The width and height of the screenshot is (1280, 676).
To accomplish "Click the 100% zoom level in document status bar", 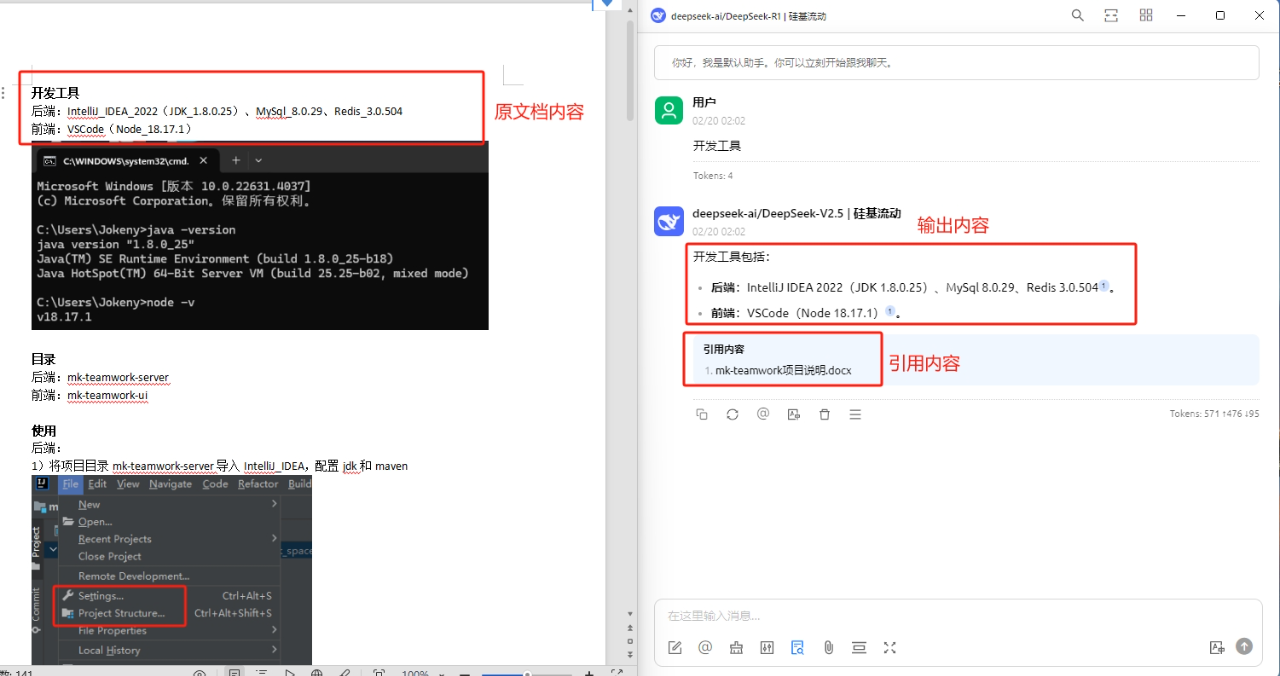I will pos(415,673).
